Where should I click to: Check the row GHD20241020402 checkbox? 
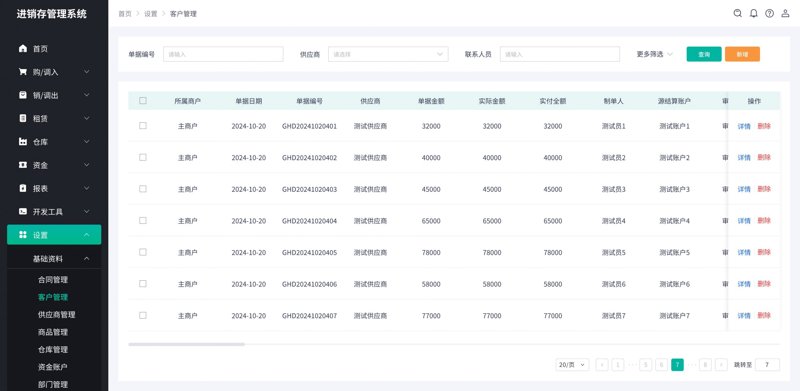pos(143,157)
